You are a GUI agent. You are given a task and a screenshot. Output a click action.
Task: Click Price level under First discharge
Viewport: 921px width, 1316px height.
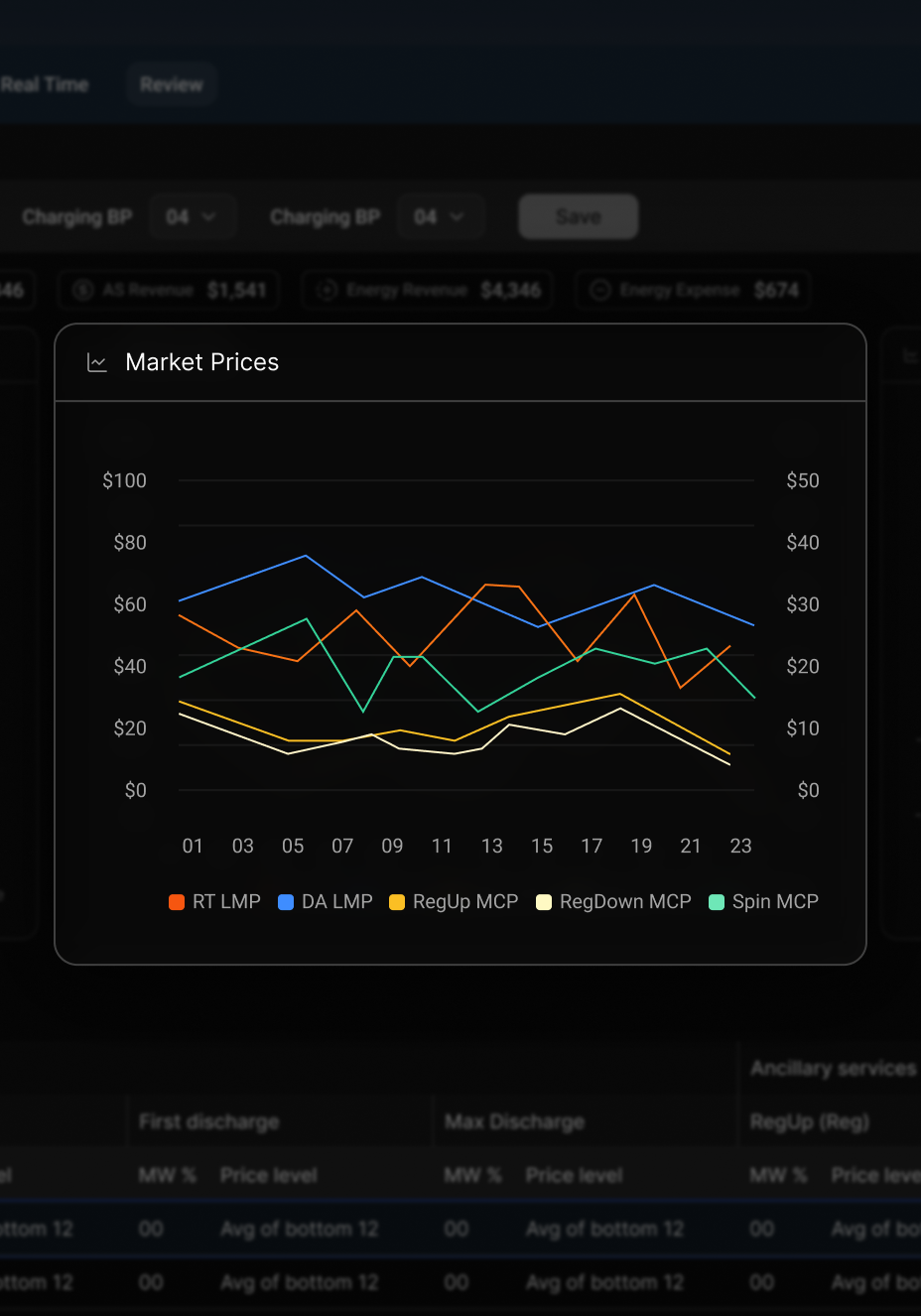pos(269,1175)
